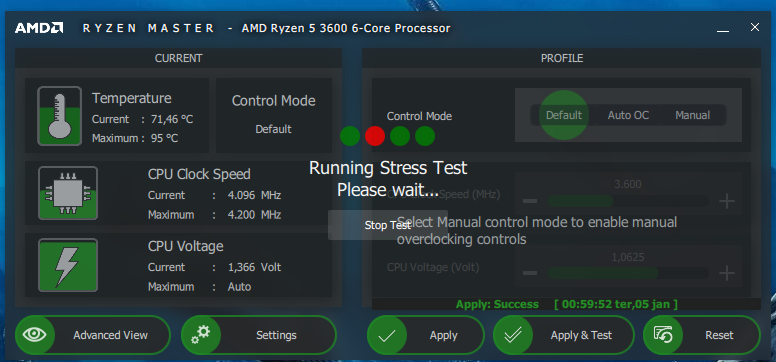Click the single checkmark Apply icon

coord(386,335)
